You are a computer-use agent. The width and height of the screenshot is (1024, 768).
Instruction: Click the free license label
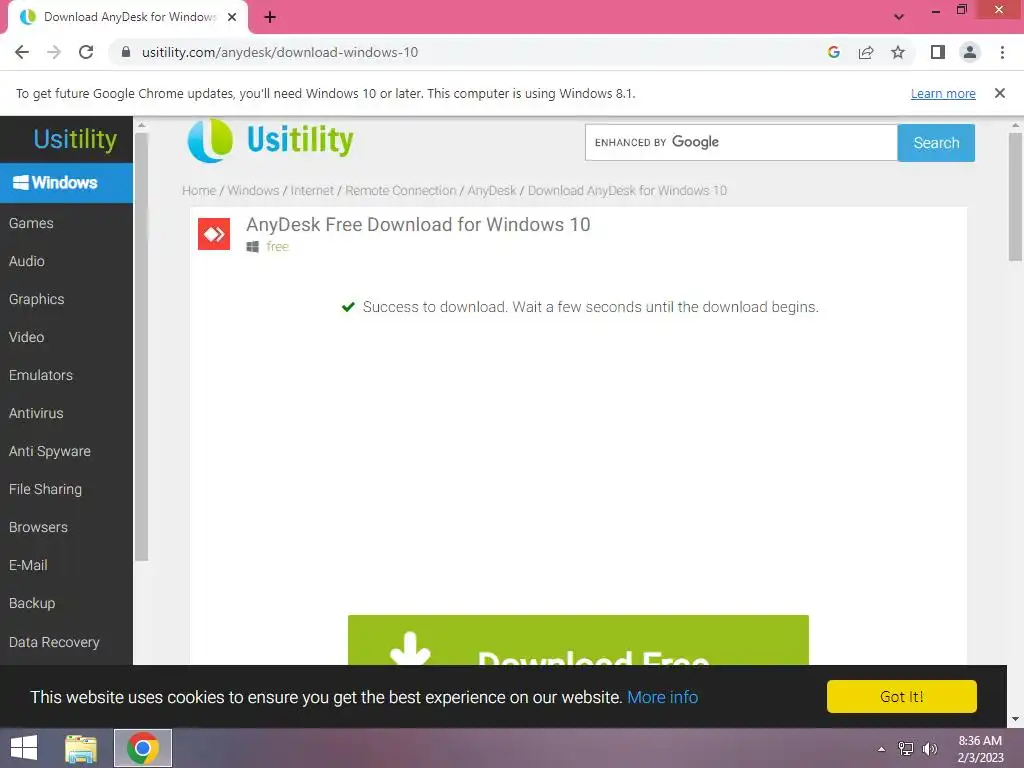(278, 247)
